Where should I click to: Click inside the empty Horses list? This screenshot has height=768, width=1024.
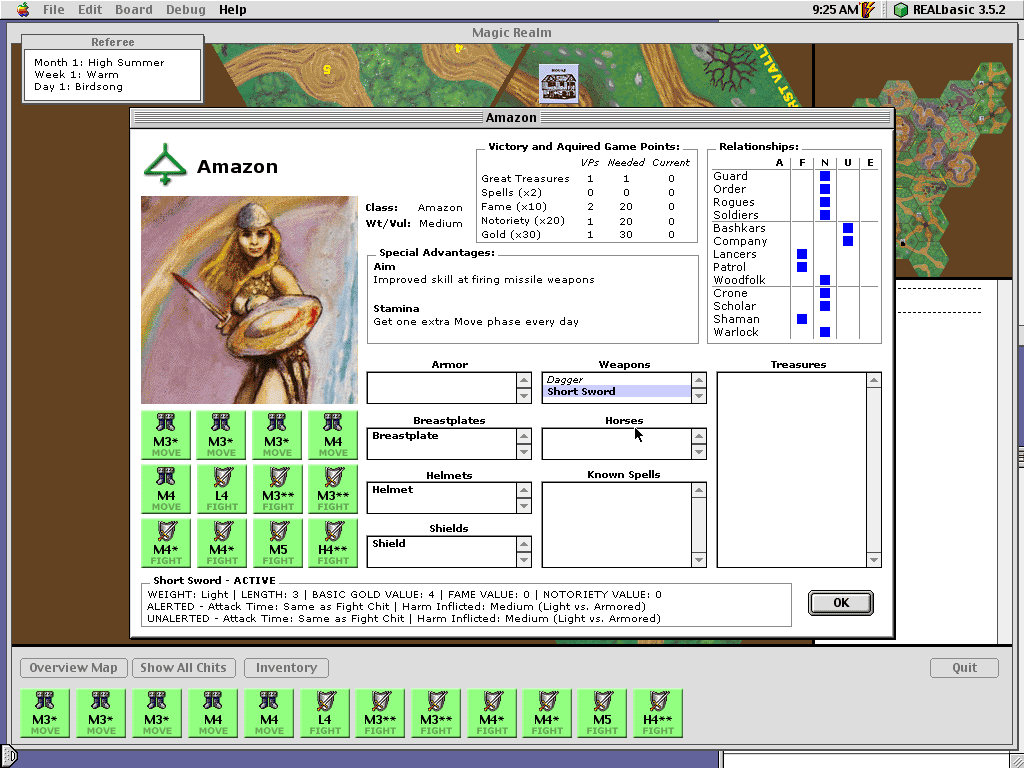[616, 444]
